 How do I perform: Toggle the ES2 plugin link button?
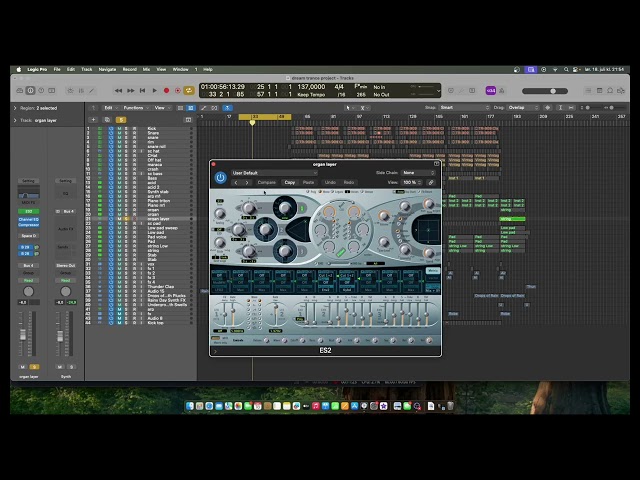pyautogui.click(x=431, y=182)
